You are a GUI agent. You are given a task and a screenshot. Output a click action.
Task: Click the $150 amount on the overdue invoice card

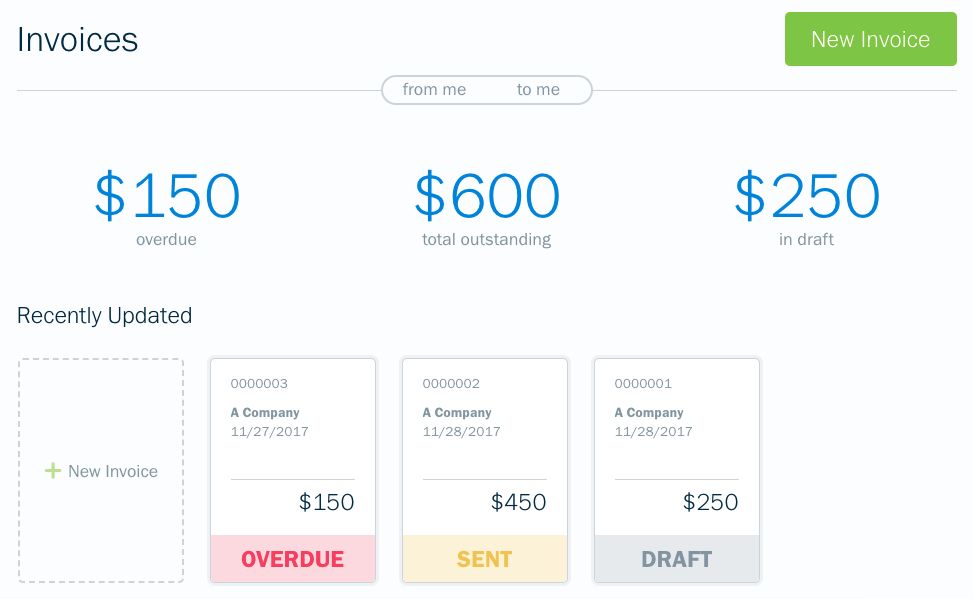(326, 502)
